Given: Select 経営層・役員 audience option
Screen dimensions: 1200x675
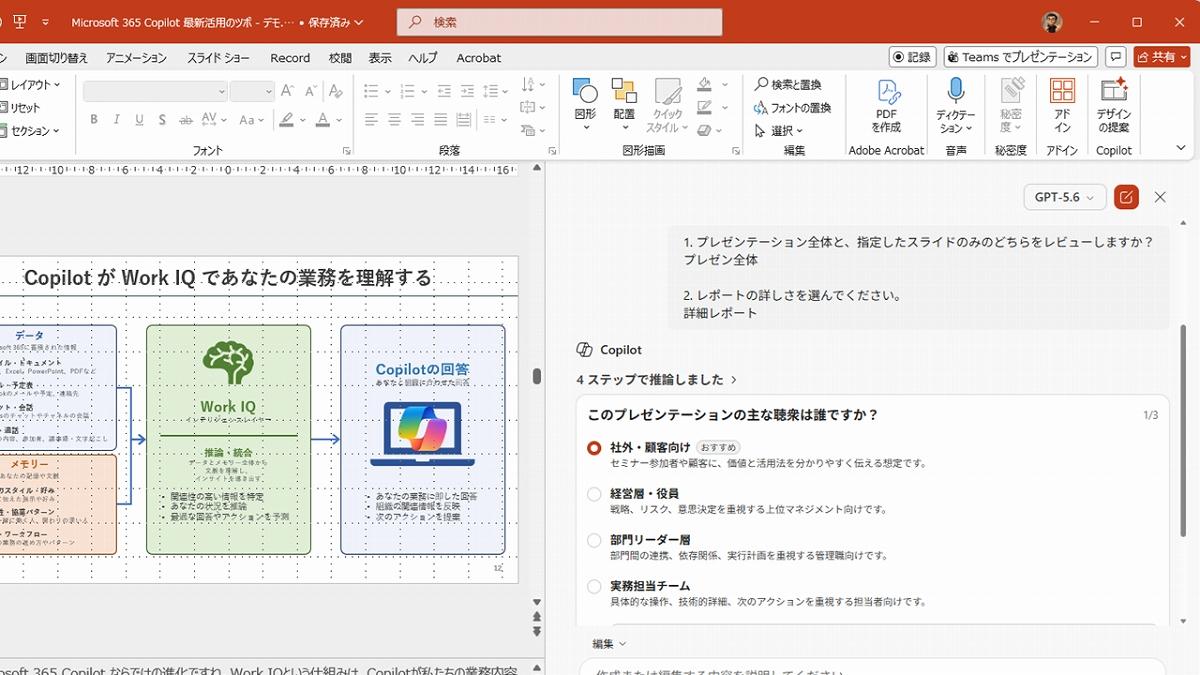Looking at the screenshot, I should pos(594,494).
